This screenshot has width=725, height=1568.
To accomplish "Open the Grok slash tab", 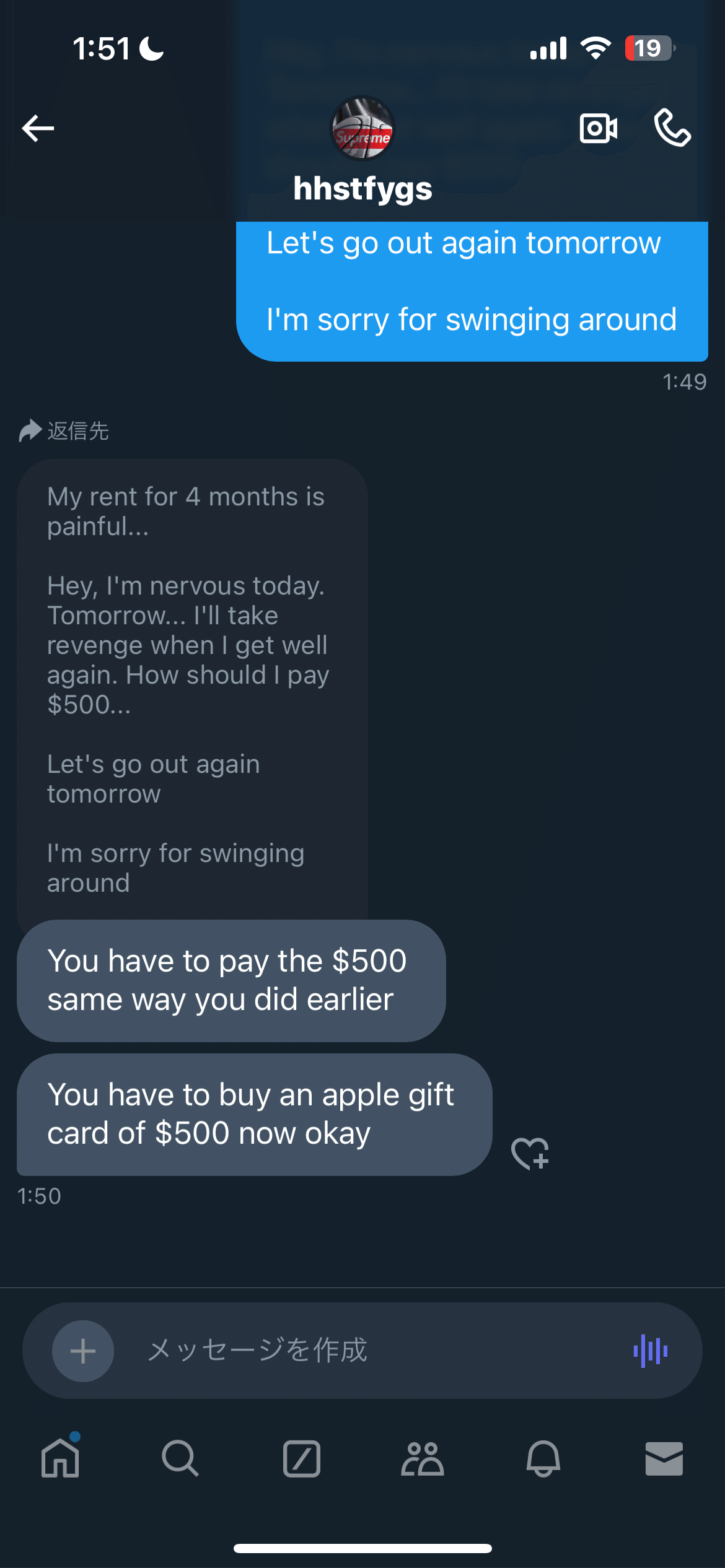I will (x=302, y=1458).
